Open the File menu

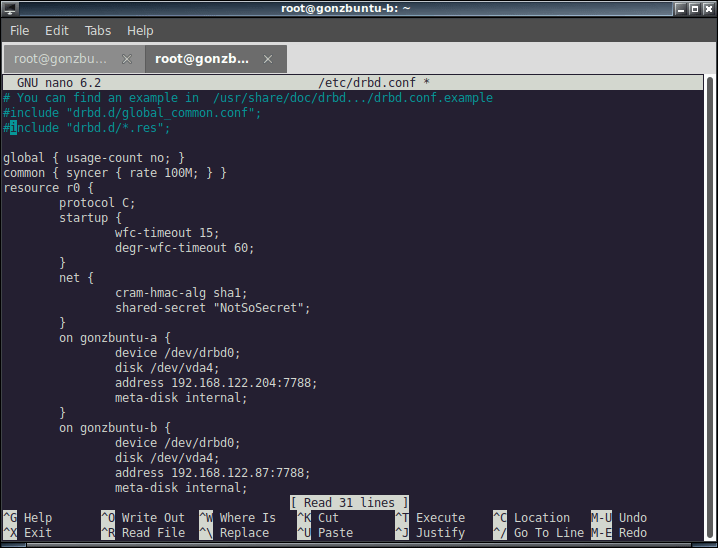coord(19,31)
